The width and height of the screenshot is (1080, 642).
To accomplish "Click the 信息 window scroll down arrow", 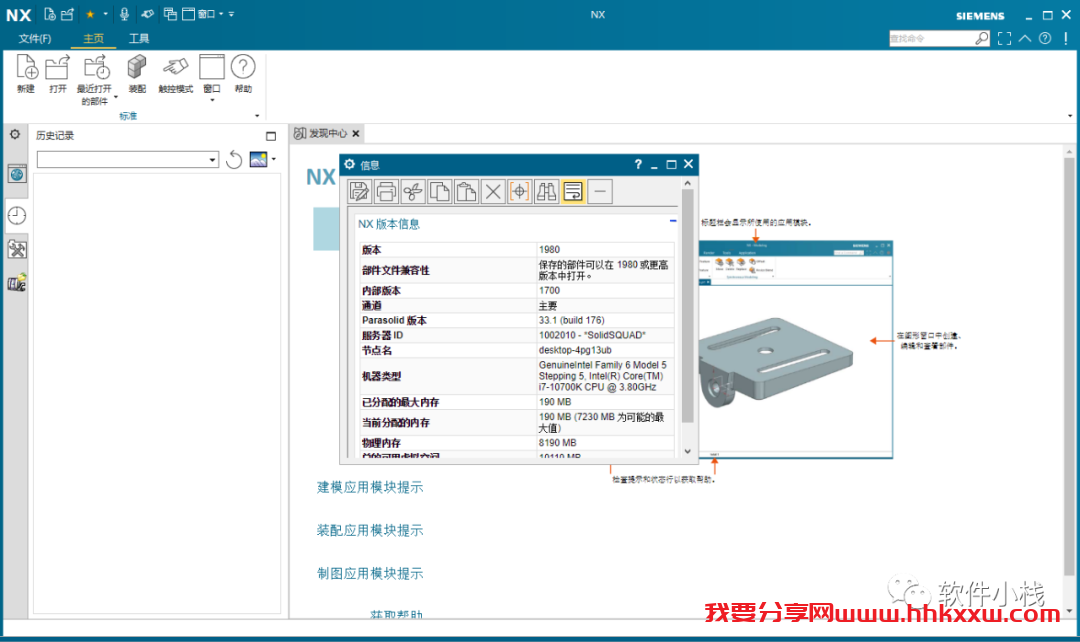I will (x=687, y=451).
